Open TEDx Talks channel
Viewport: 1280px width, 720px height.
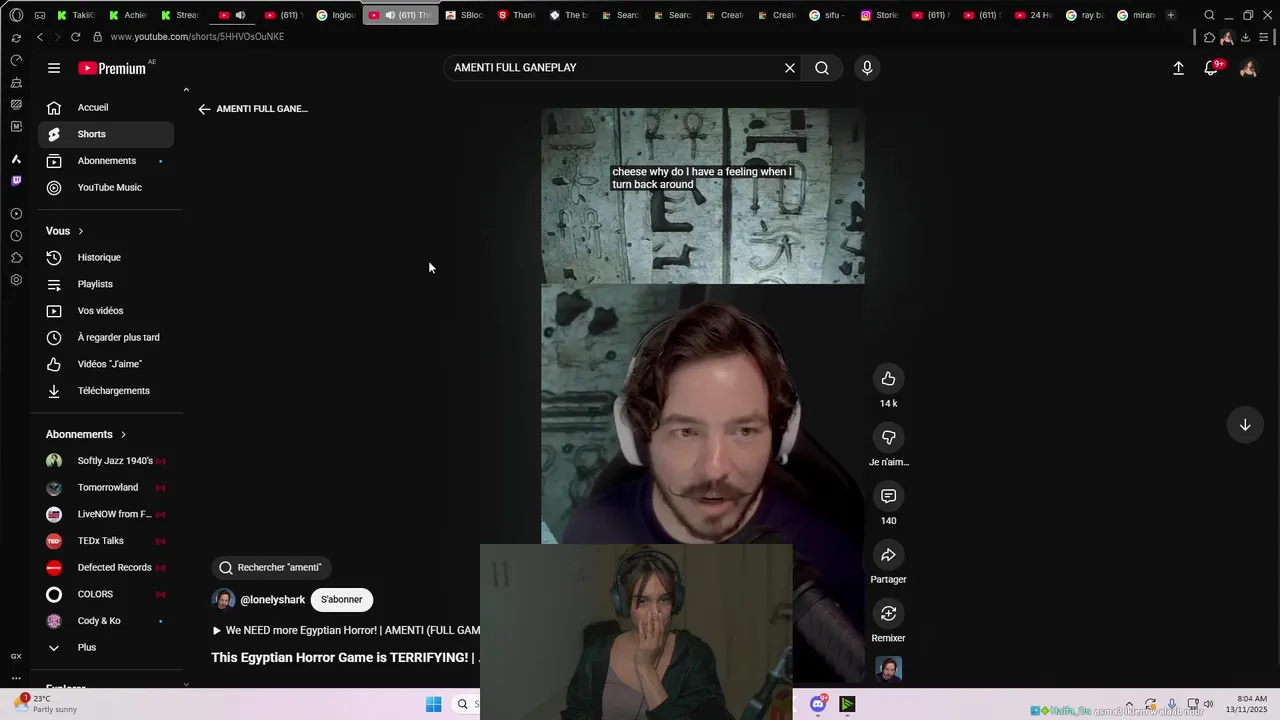click(x=106, y=541)
